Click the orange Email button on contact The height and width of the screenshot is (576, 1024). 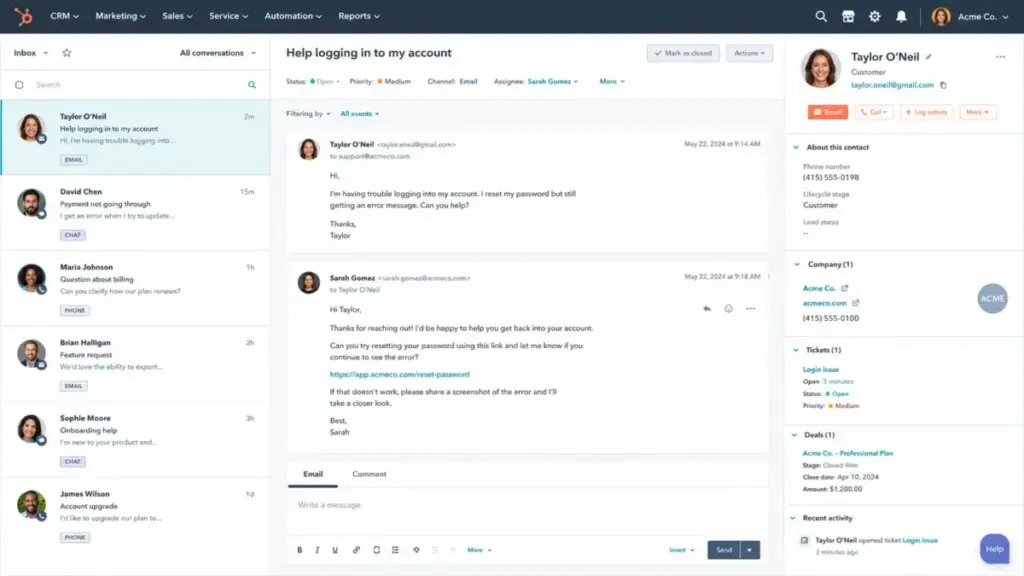click(827, 112)
